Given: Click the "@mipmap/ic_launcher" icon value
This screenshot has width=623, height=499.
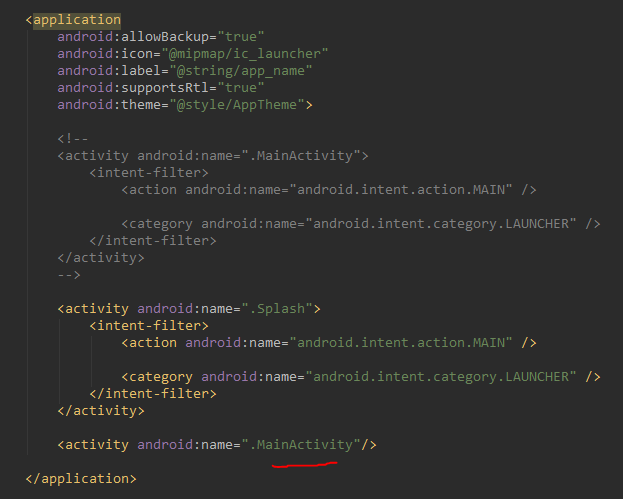Looking at the screenshot, I should tap(245, 54).
